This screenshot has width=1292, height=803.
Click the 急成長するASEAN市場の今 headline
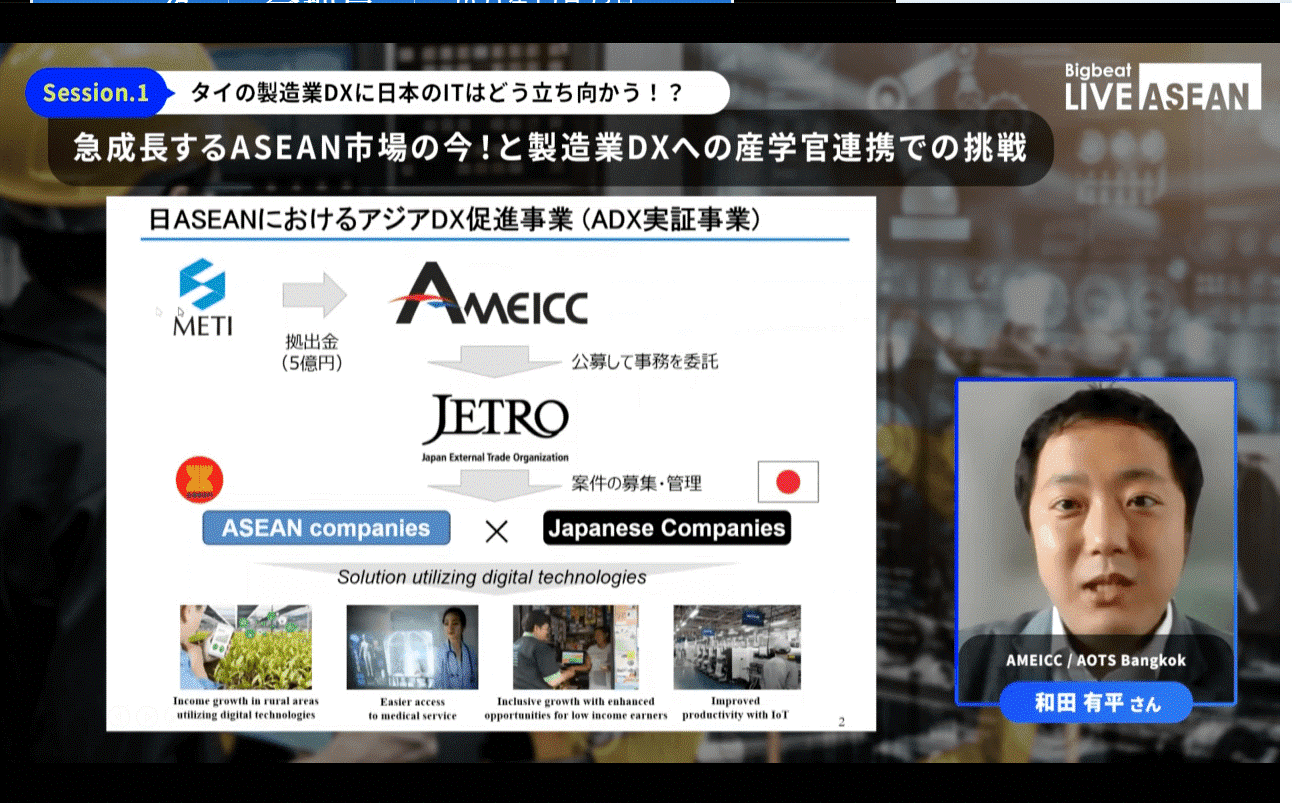[x=551, y=148]
